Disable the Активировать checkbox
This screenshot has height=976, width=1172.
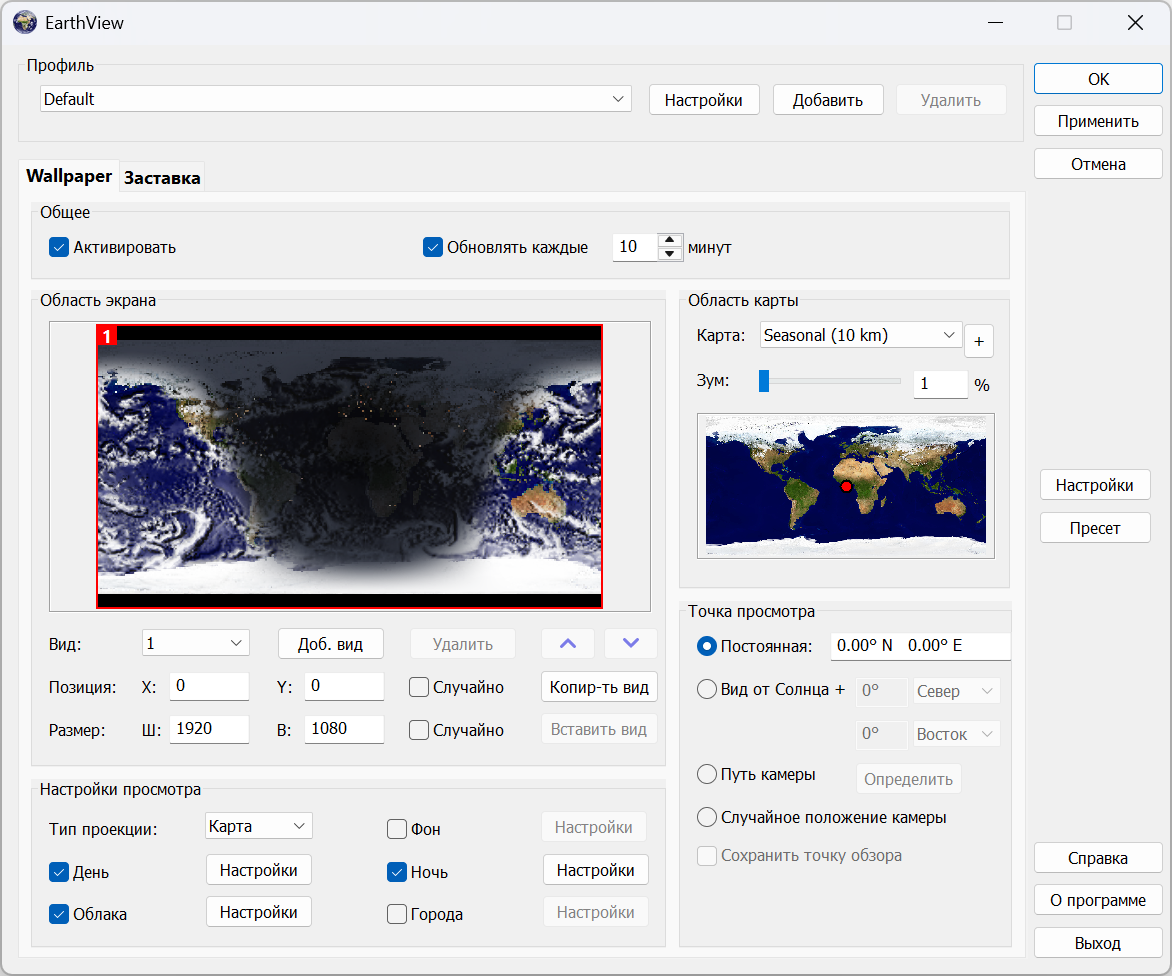click(x=59, y=247)
